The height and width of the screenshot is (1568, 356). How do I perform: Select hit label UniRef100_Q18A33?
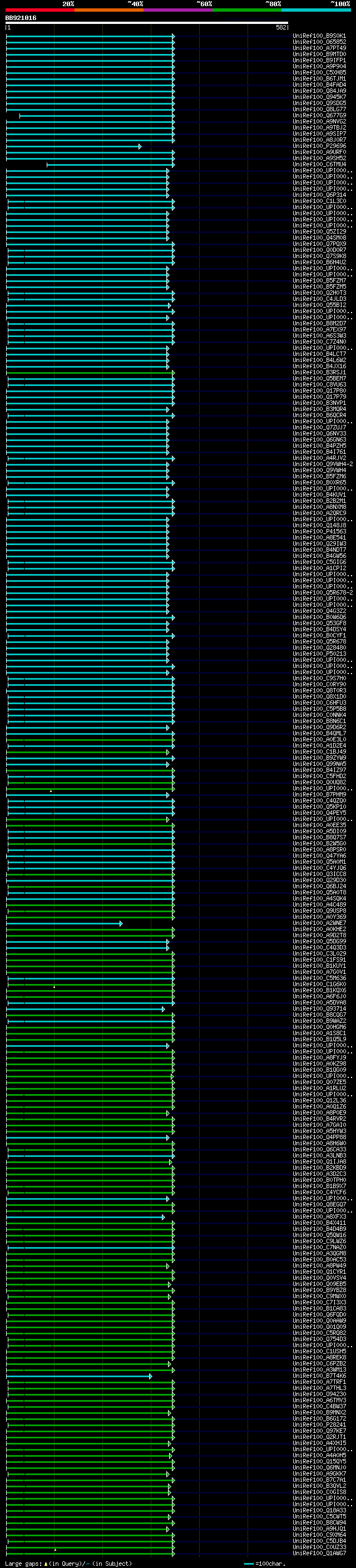click(319, 1510)
